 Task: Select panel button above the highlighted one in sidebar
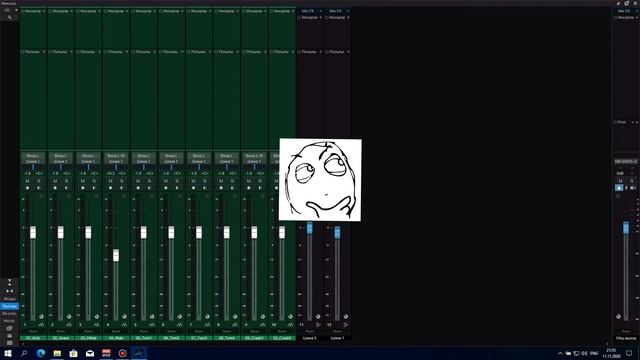click(9, 299)
